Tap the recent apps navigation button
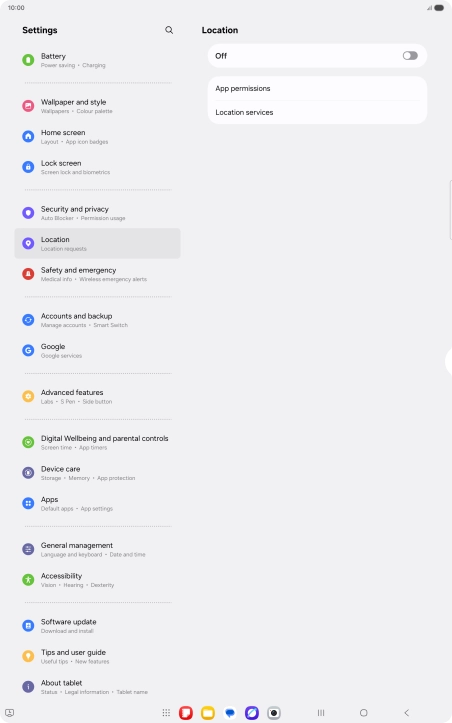 tap(321, 713)
